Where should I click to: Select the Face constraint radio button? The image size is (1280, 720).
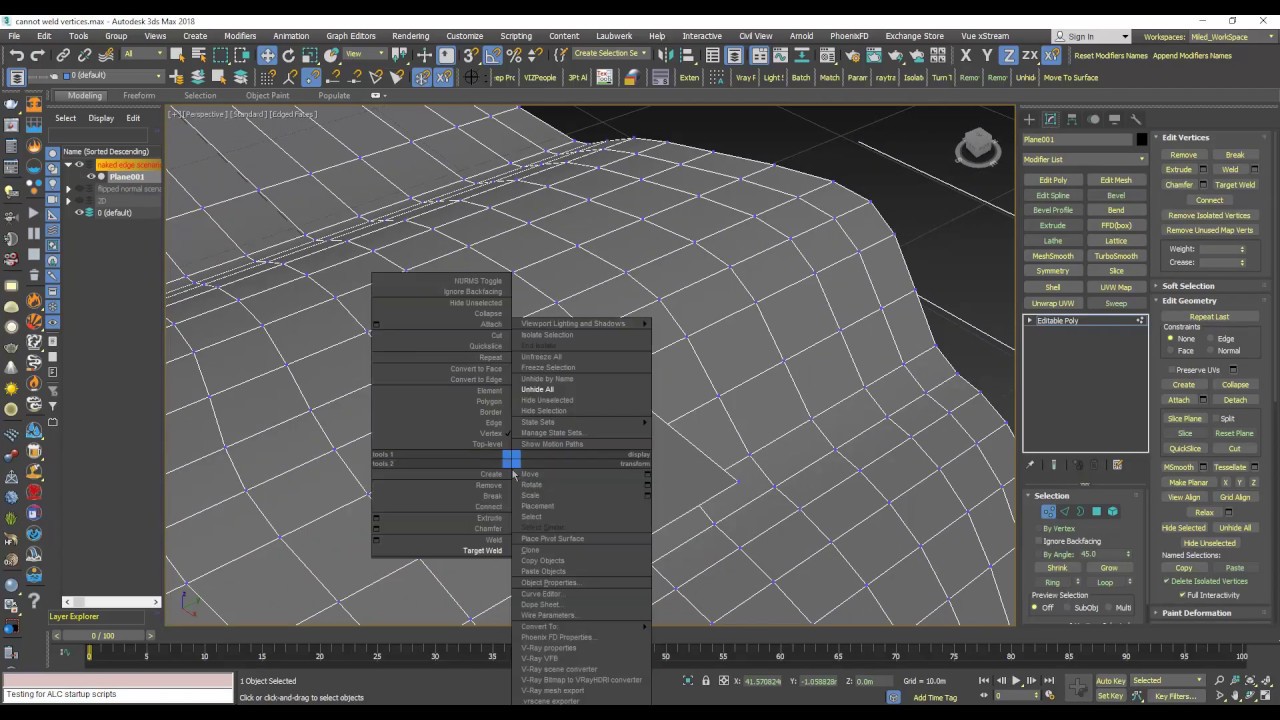[1171, 351]
